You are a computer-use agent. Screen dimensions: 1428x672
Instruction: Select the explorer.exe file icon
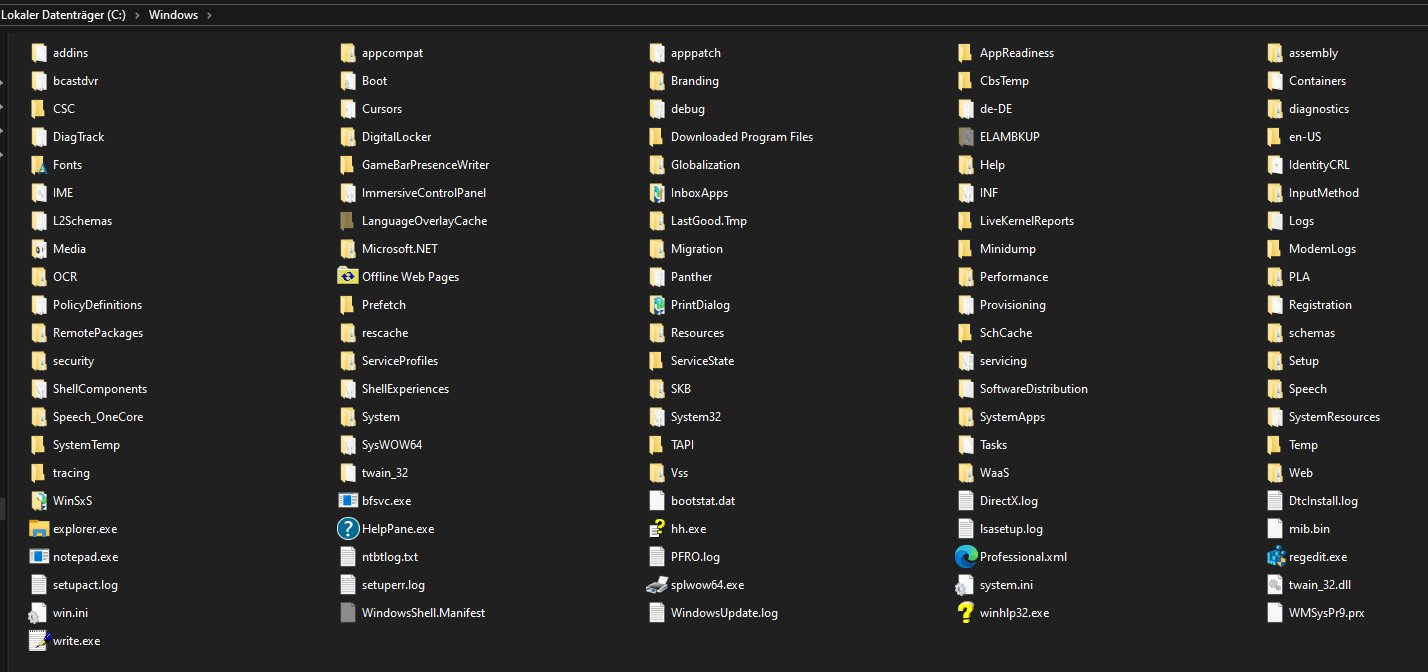point(39,529)
